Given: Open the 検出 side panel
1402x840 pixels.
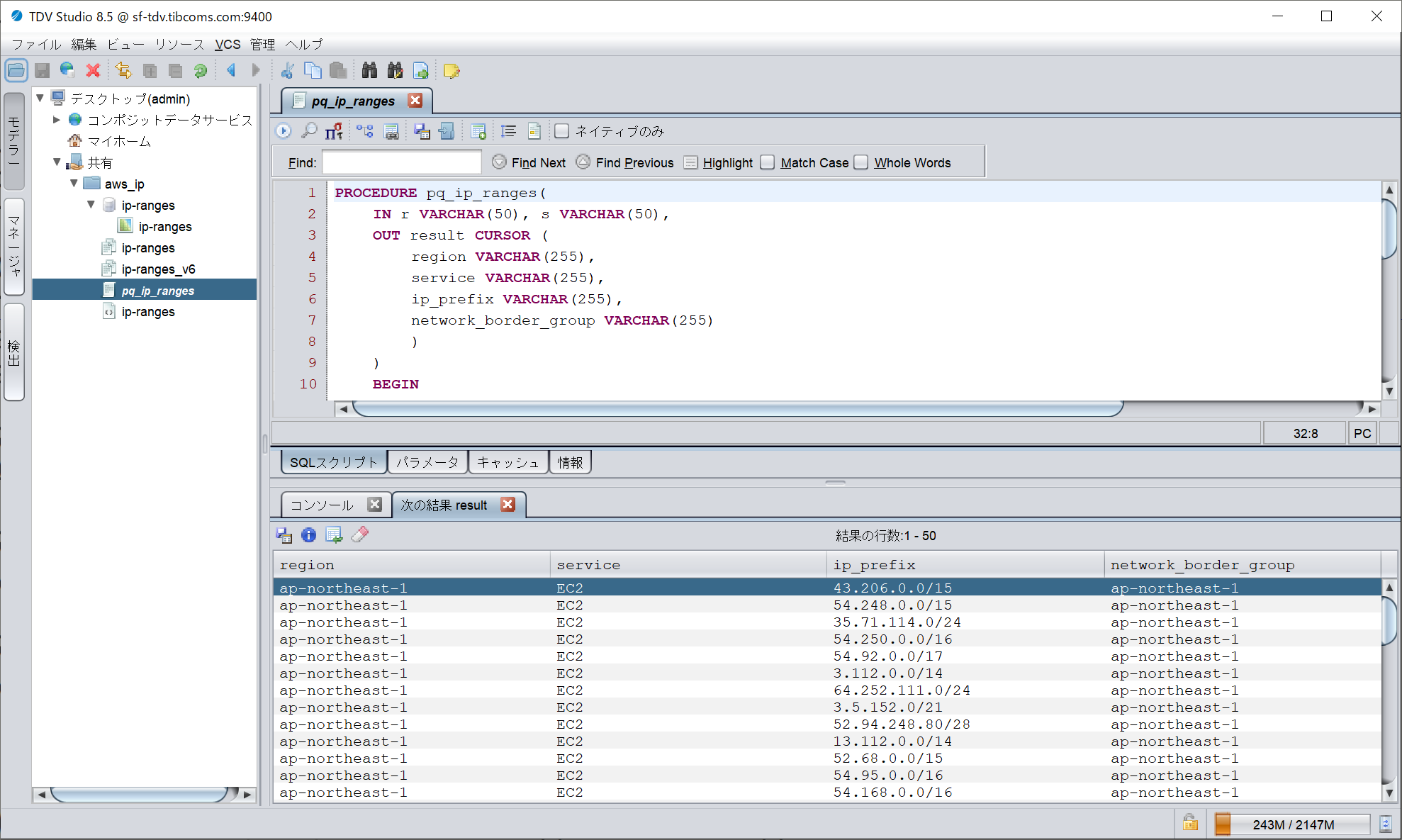Looking at the screenshot, I should (14, 352).
